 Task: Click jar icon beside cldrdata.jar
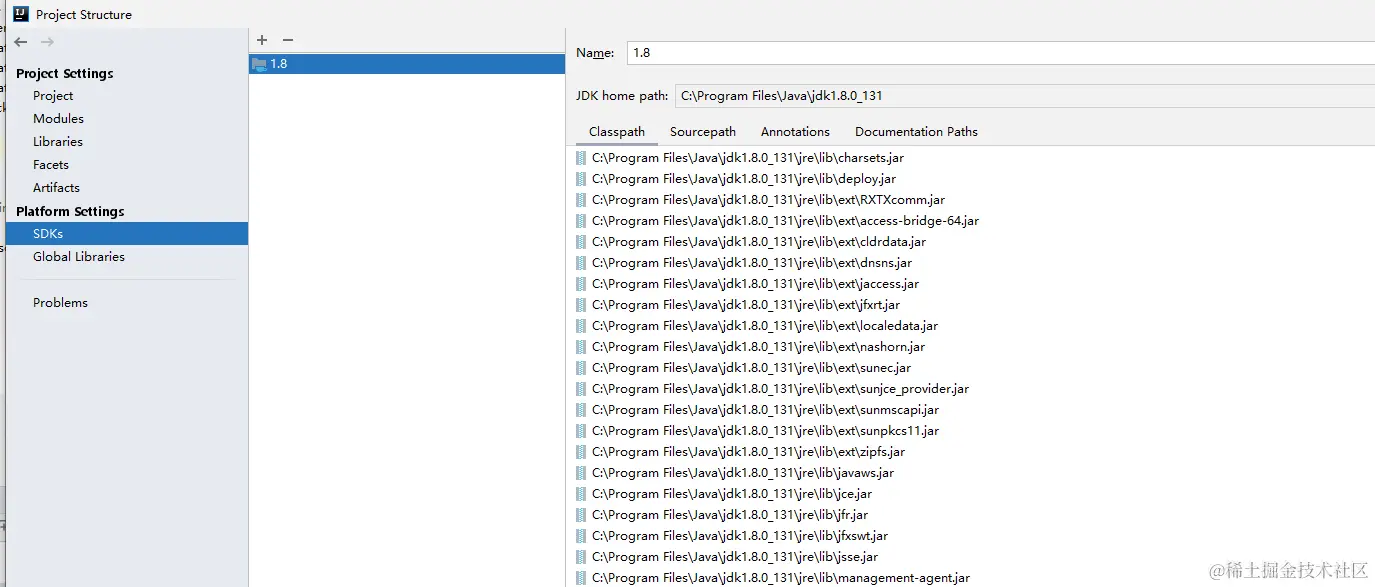(x=581, y=242)
